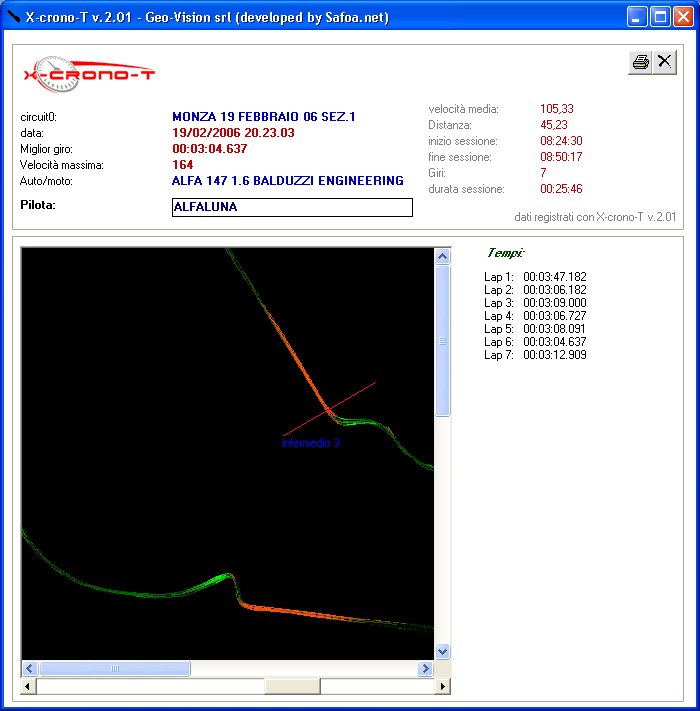Image resolution: width=700 pixels, height=711 pixels.
Task: Select the Lap 6 best time entry
Action: point(535,342)
